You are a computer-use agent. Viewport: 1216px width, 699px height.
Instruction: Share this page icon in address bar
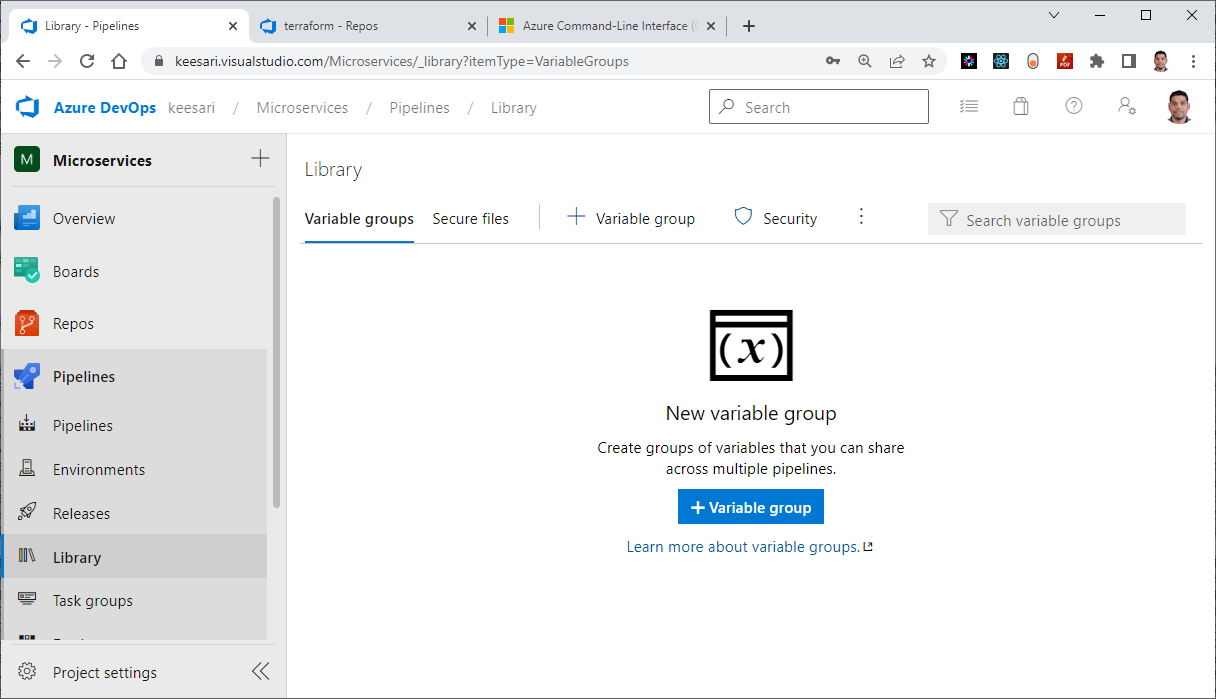pos(897,61)
